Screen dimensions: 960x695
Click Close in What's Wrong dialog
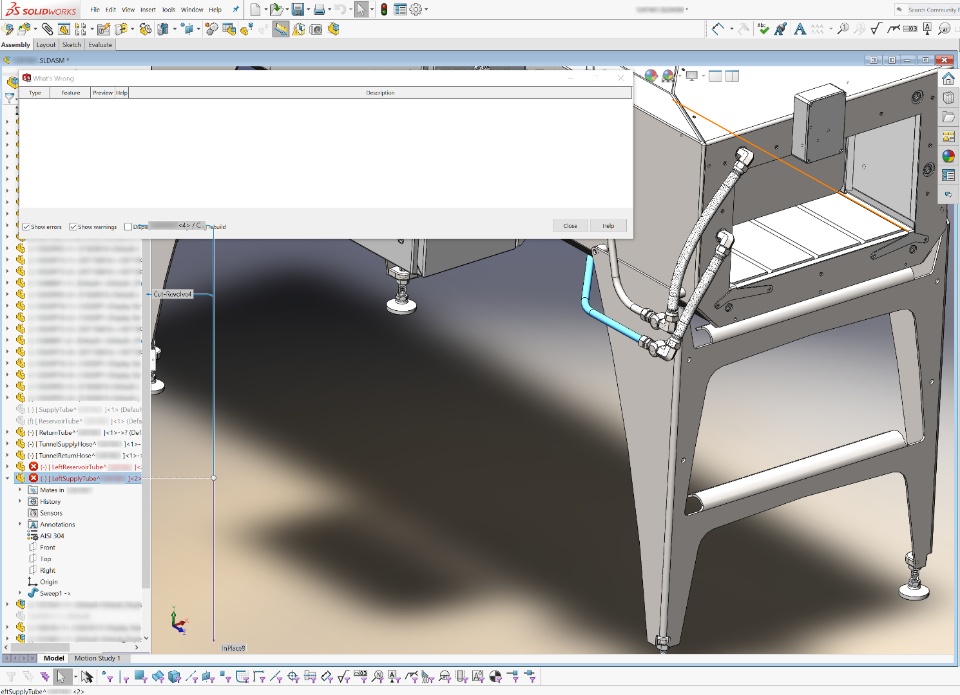click(570, 225)
